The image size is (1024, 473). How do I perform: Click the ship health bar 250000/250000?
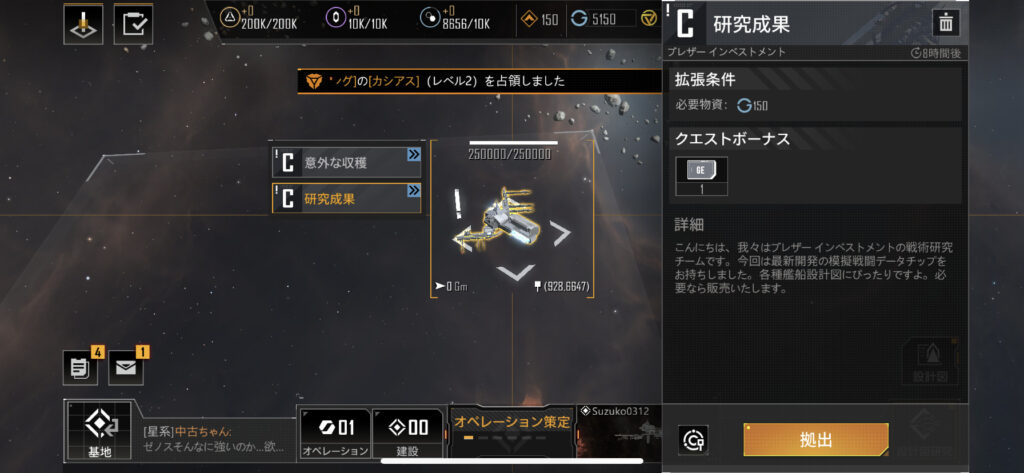(x=513, y=142)
